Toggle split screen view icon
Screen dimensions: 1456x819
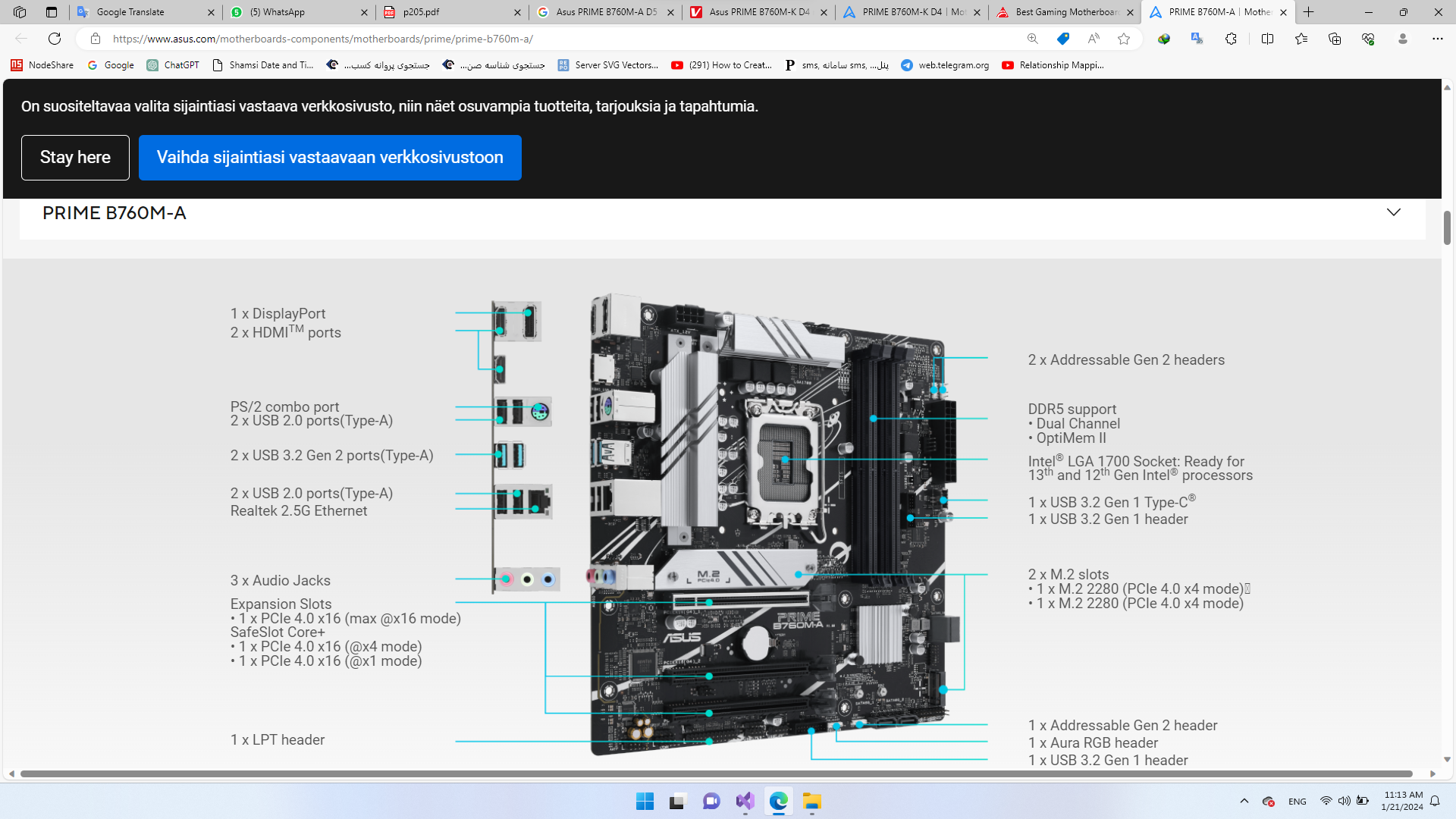click(x=1267, y=39)
